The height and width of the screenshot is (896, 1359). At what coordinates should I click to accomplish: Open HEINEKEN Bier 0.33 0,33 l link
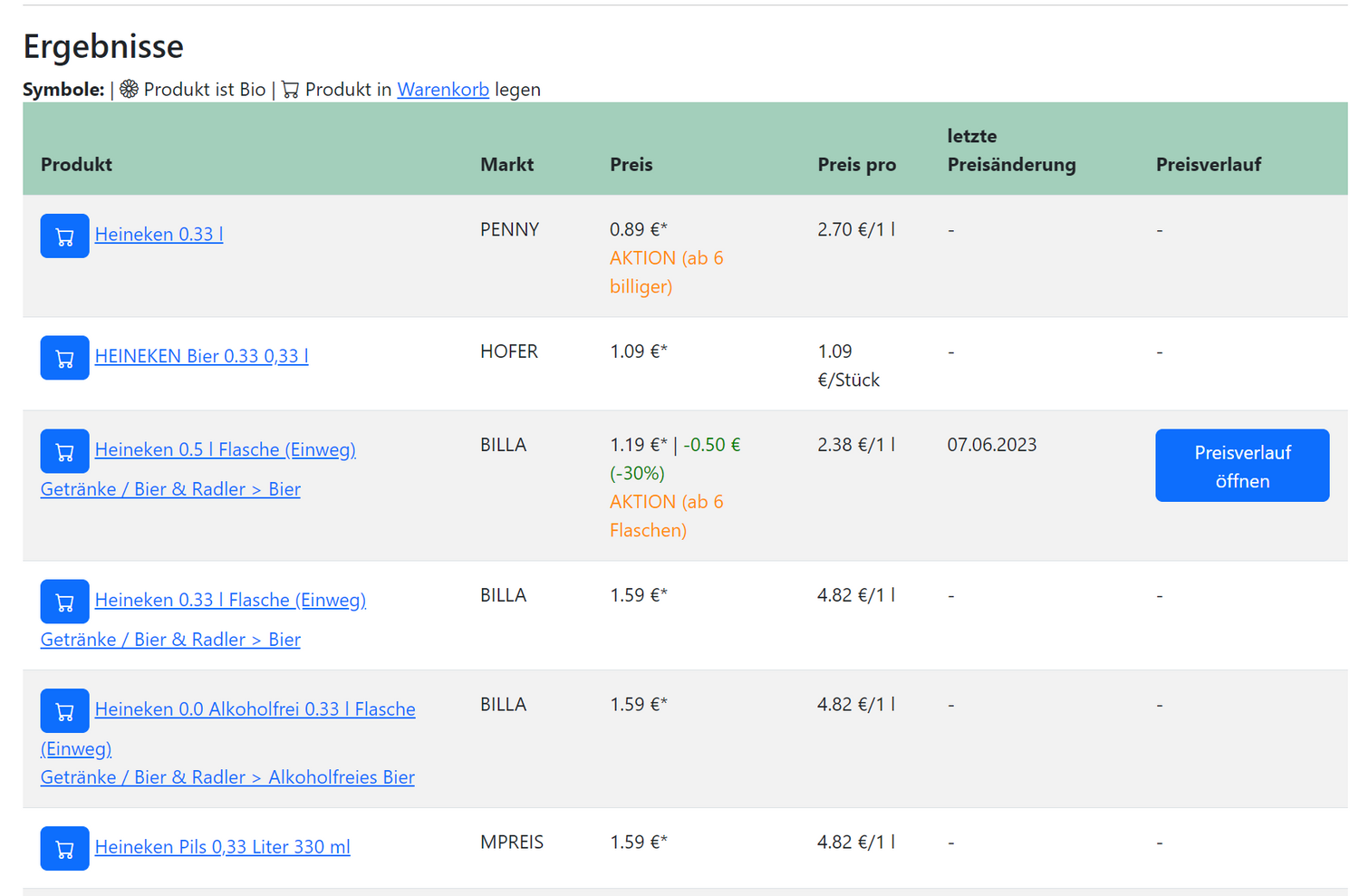point(201,356)
